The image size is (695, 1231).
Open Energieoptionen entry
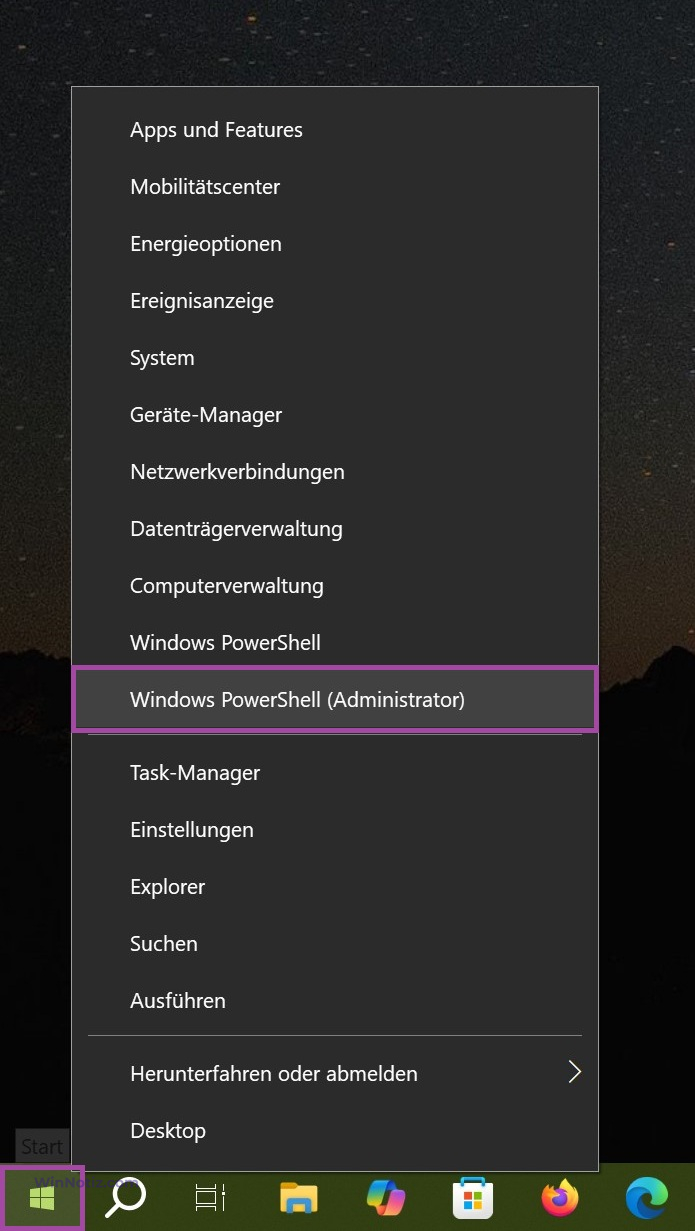point(335,244)
